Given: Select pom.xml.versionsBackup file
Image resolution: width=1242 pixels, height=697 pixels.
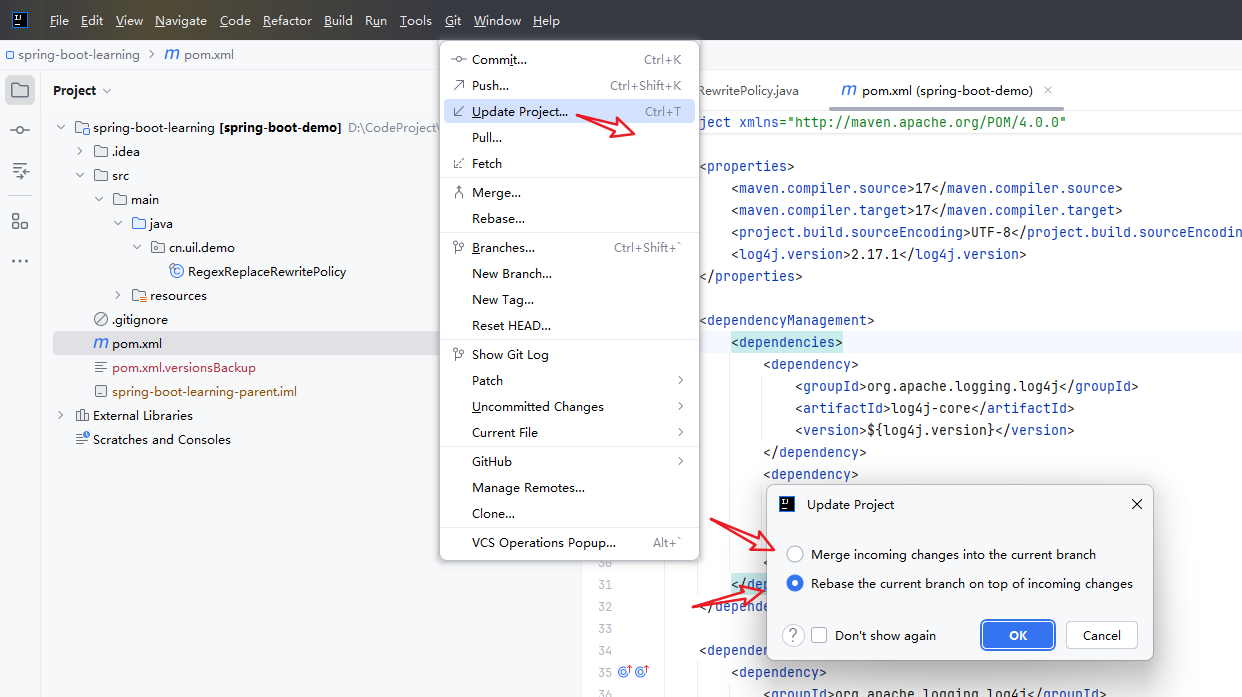Looking at the screenshot, I should (174, 368).
